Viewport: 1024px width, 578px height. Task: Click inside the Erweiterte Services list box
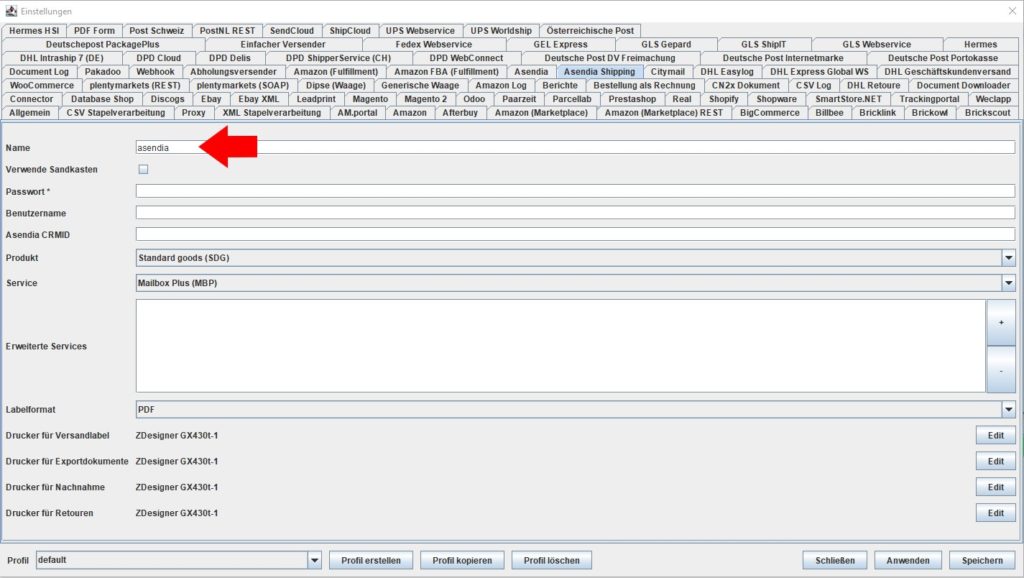click(561, 345)
